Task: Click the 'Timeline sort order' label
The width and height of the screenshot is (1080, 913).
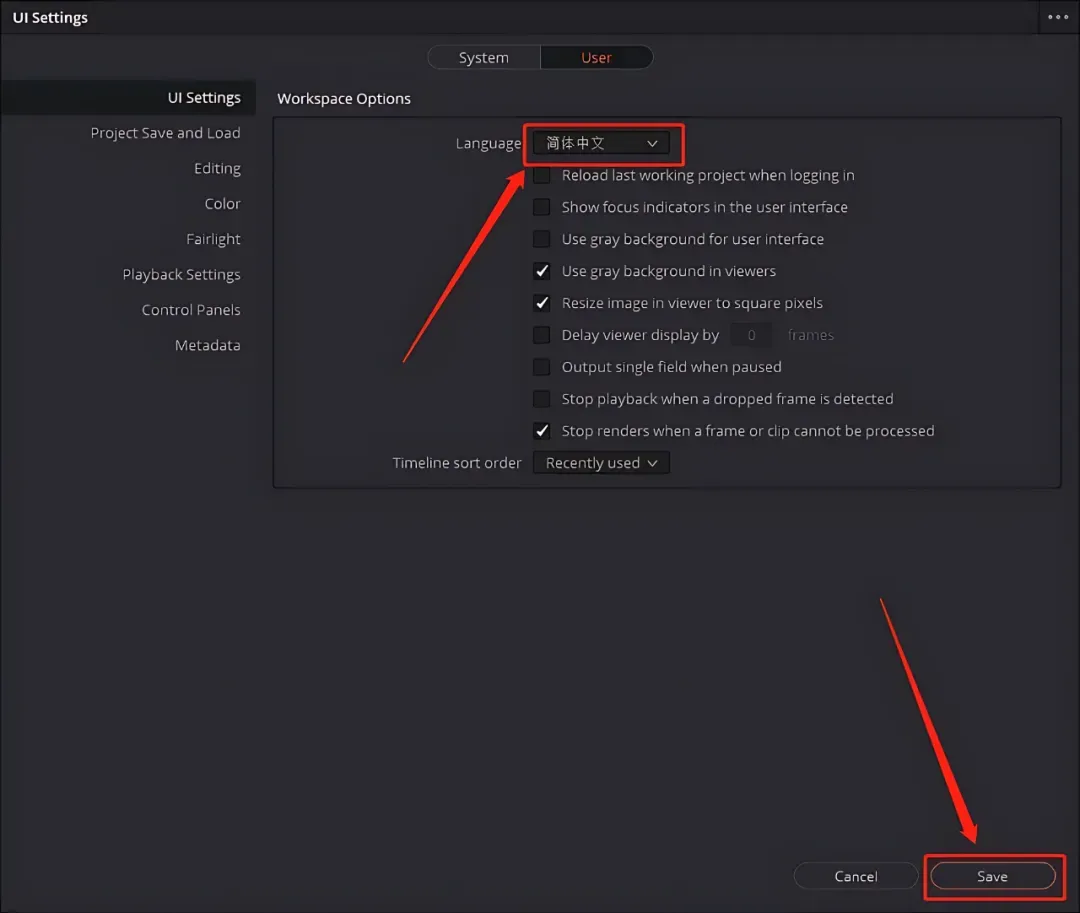Action: [x=457, y=463]
